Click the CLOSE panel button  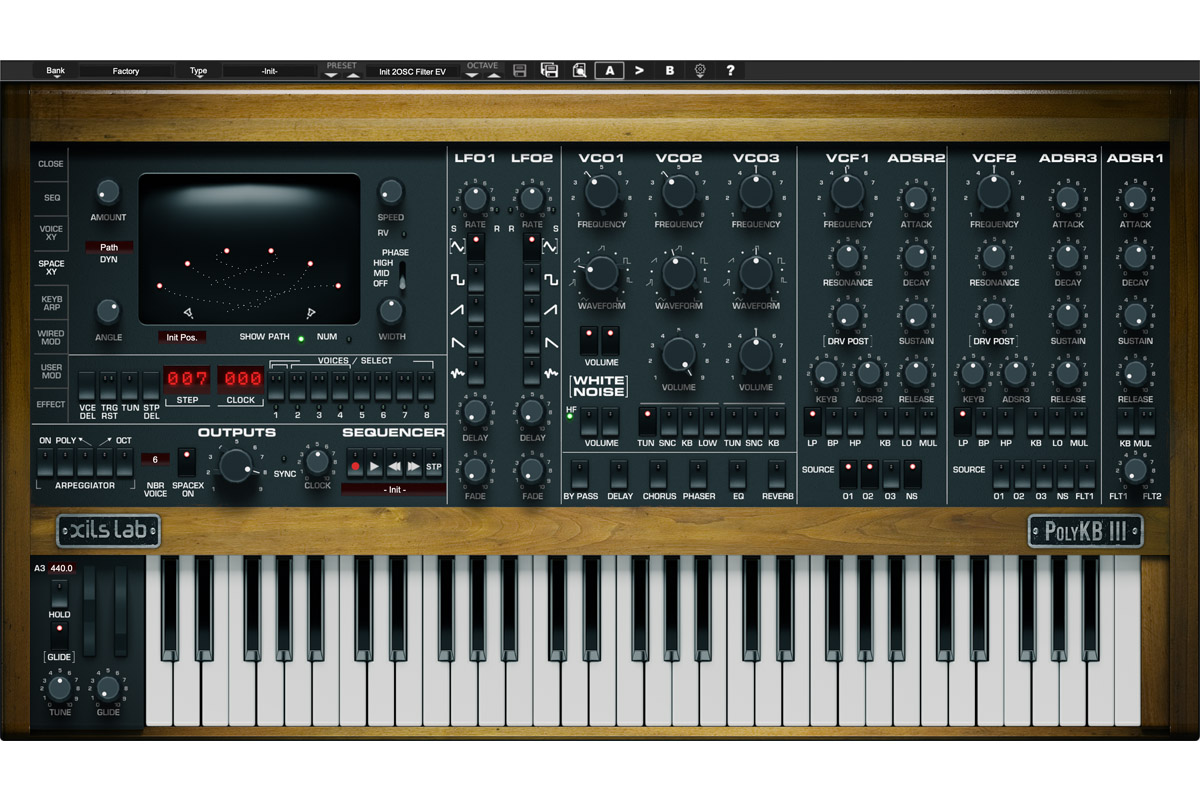coord(51,163)
